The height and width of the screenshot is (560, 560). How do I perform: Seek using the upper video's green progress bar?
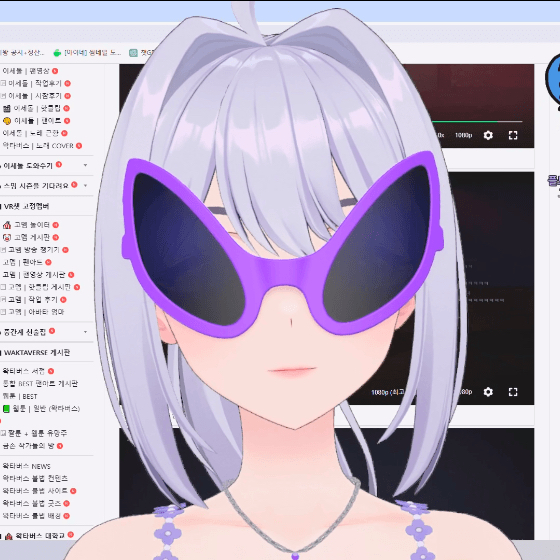(477, 122)
